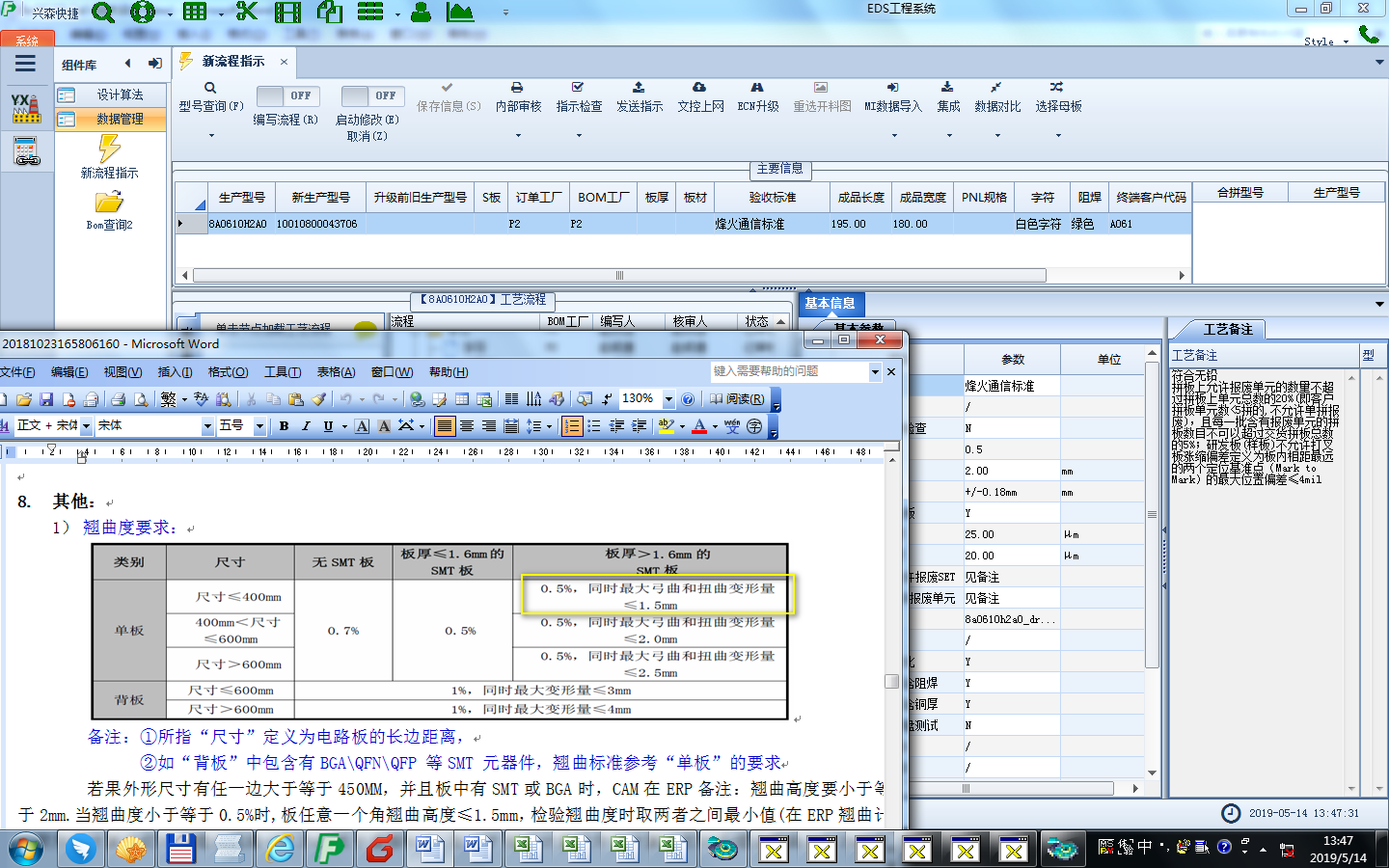Click ECN升级 tool
Image resolution: width=1389 pixels, height=868 pixels.
757,97
